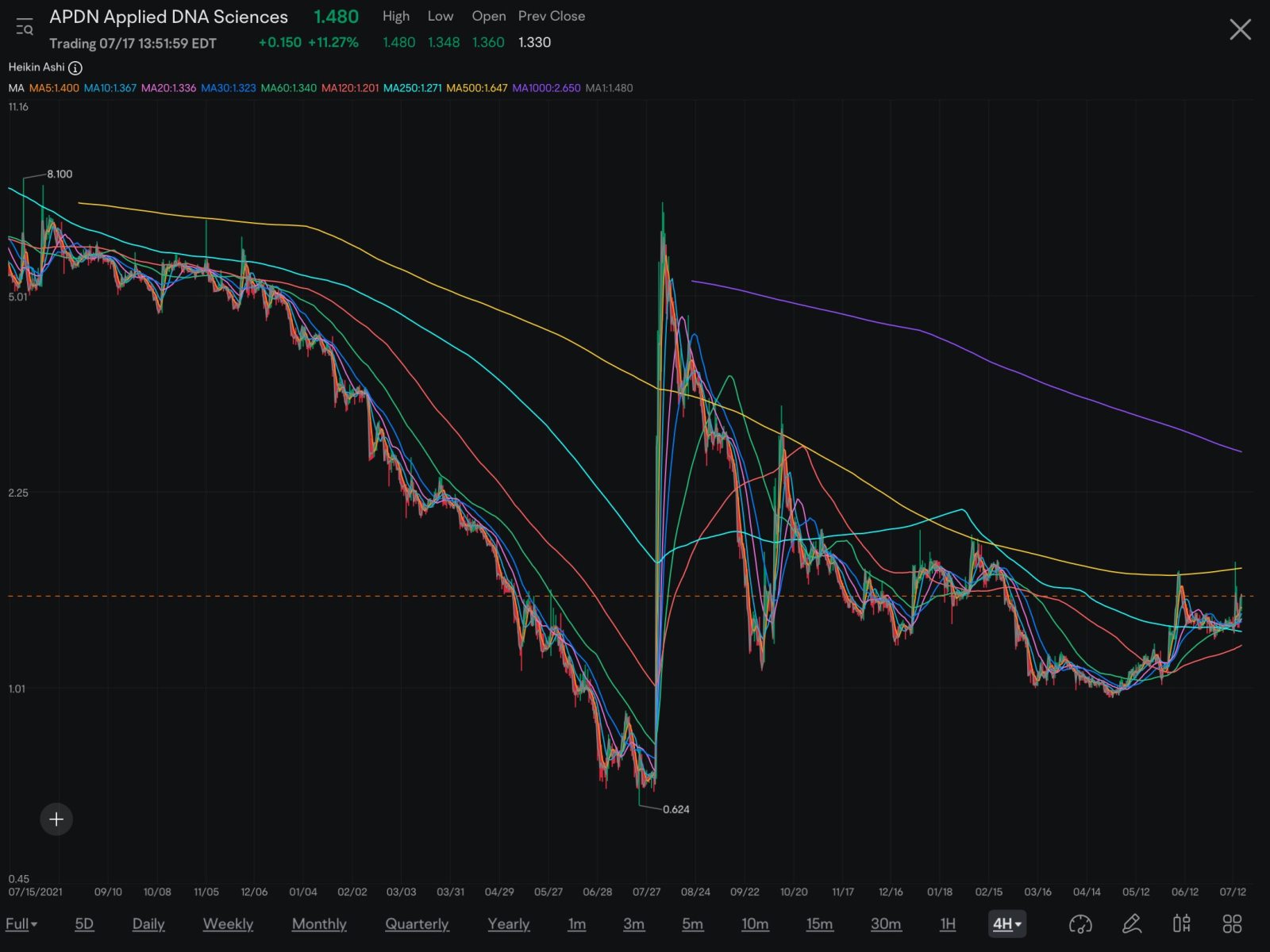Select the 1m interval
The width and height of the screenshot is (1270, 952).
[577, 923]
